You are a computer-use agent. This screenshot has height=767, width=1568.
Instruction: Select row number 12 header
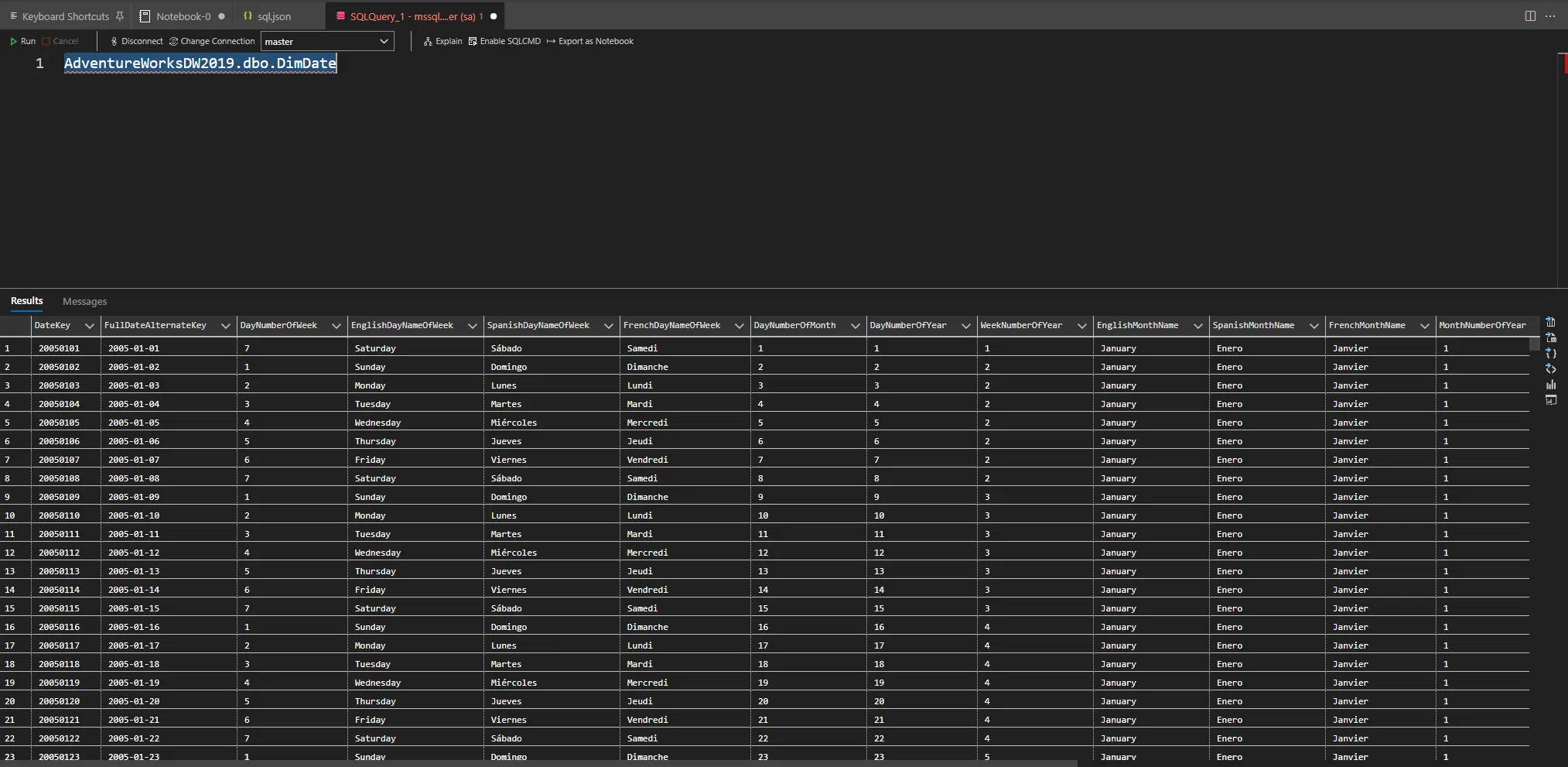[x=15, y=553]
